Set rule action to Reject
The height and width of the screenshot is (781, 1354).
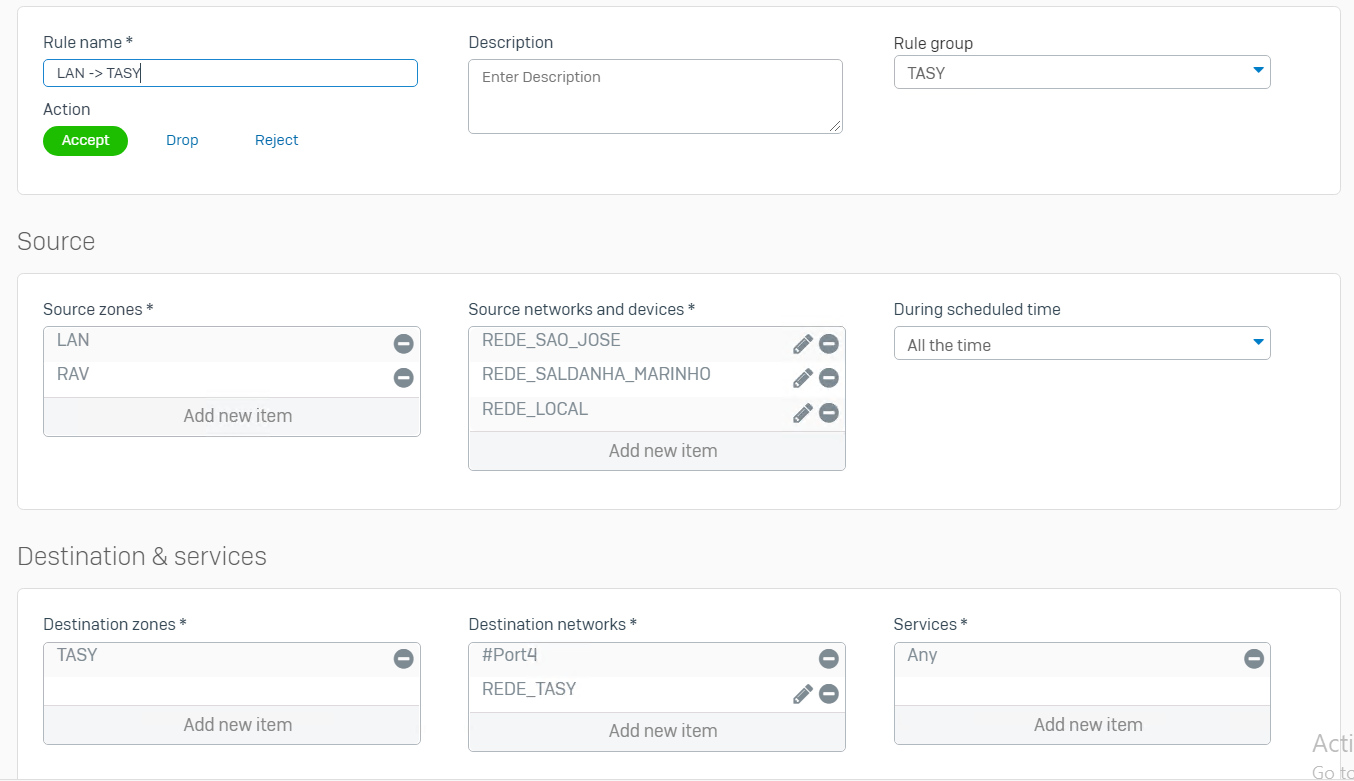click(276, 141)
